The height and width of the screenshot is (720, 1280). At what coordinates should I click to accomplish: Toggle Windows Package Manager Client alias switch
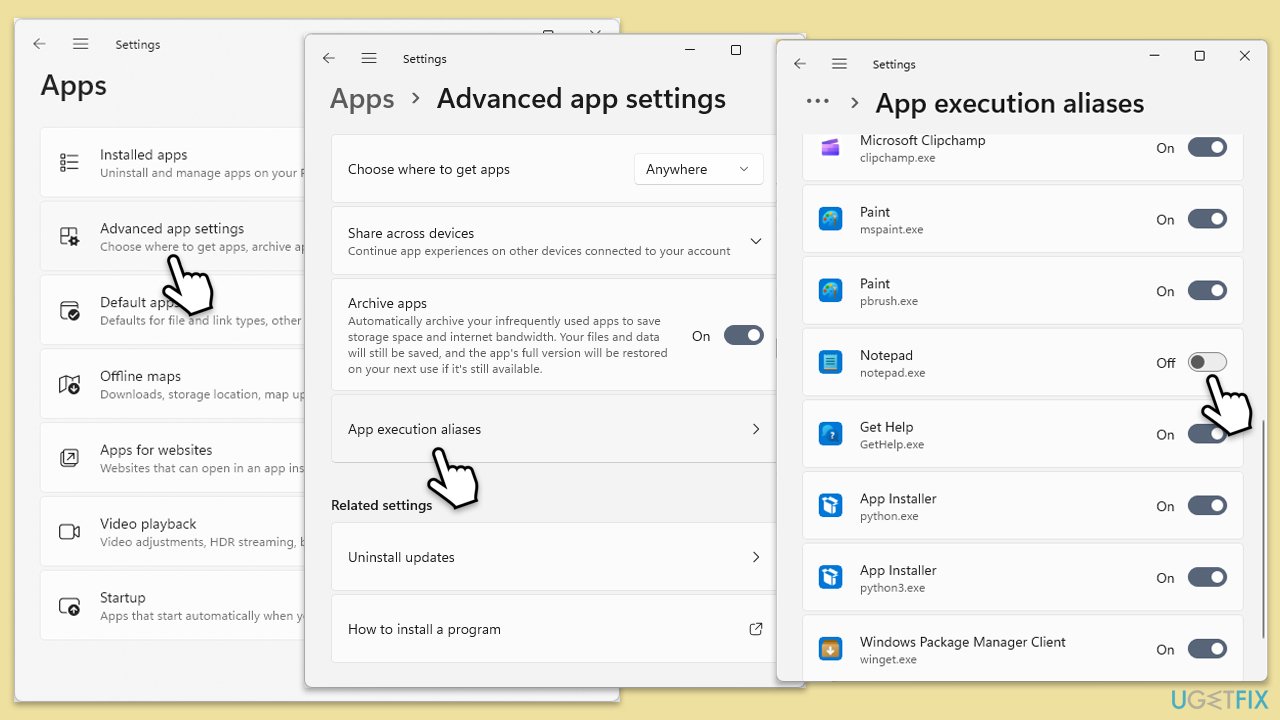tap(1207, 649)
